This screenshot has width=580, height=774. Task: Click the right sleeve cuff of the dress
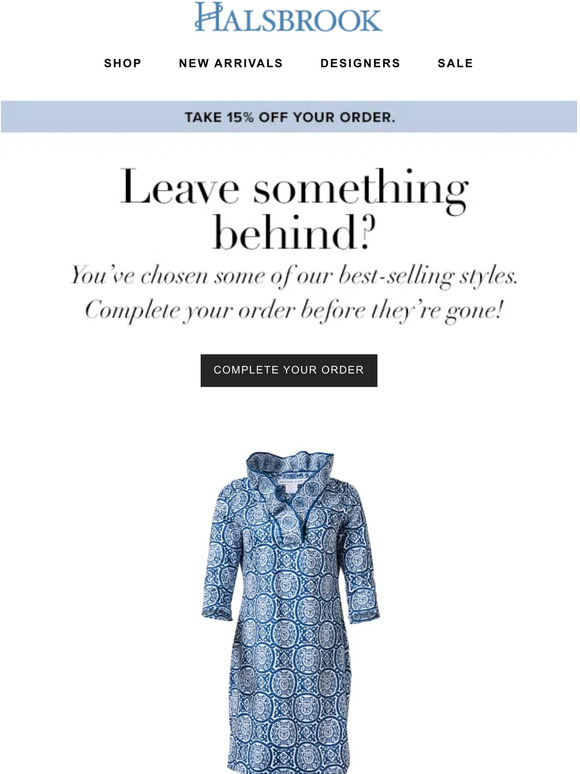(x=364, y=615)
